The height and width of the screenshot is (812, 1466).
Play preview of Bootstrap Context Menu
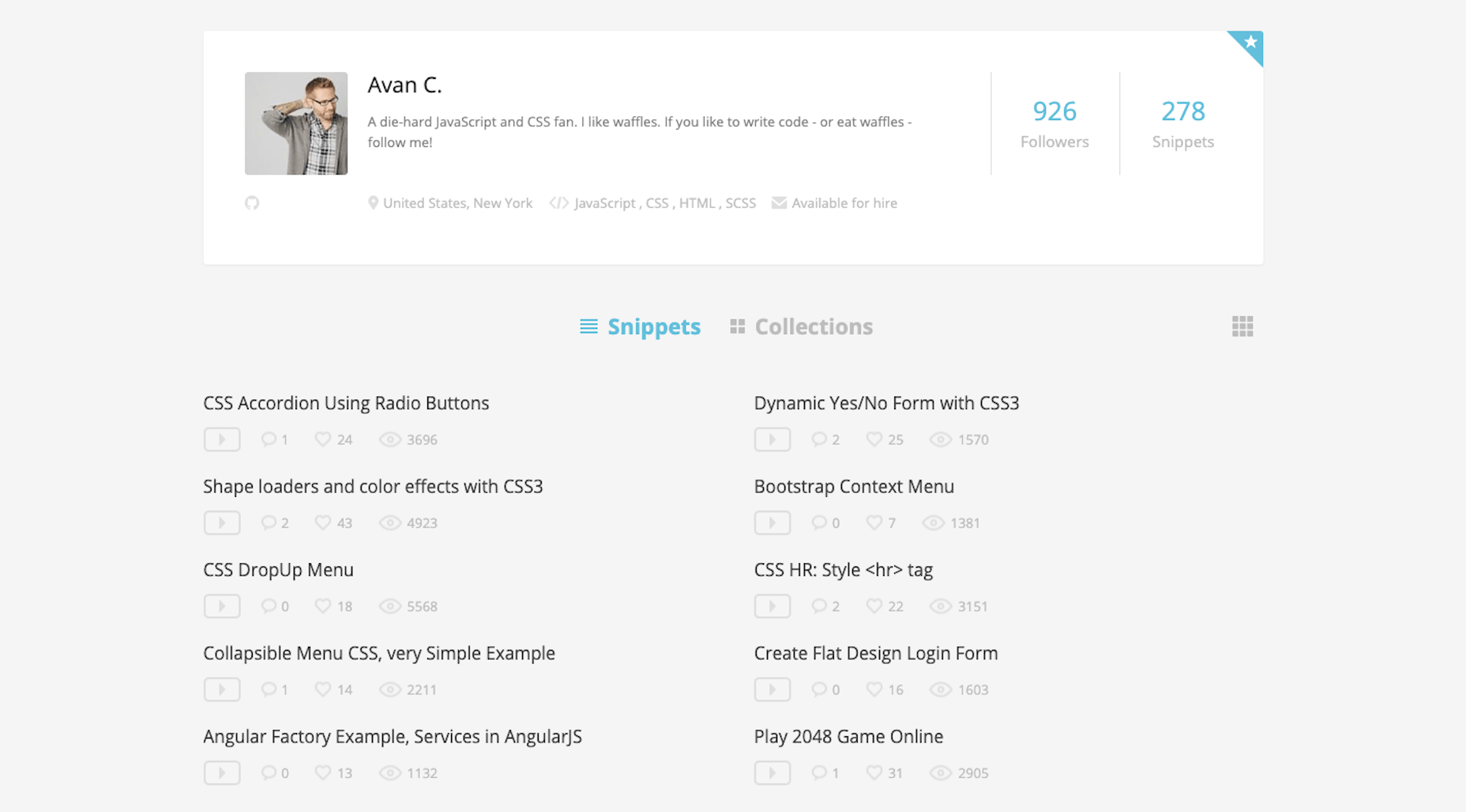(x=772, y=523)
